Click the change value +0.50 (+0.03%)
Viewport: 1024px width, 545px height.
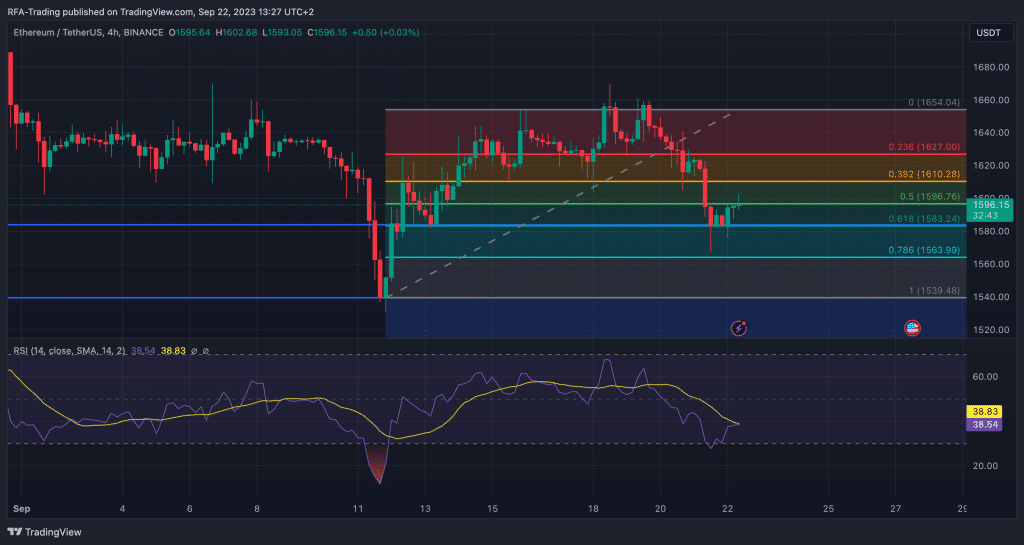385,32
